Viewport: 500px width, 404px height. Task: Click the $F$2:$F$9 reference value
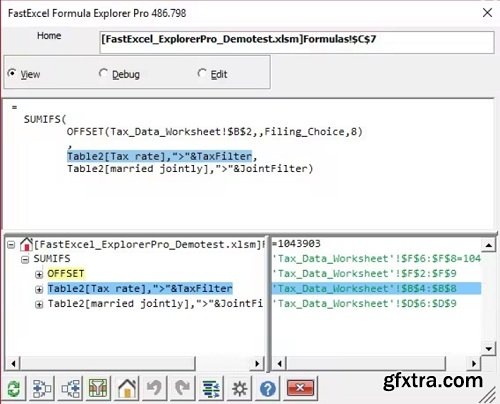pos(364,274)
